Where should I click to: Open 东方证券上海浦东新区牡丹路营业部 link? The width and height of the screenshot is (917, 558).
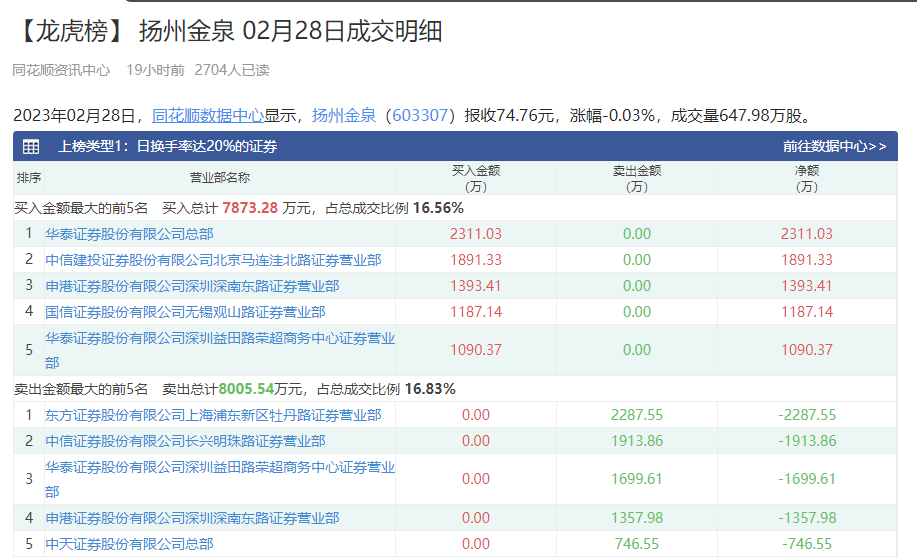[213, 415]
